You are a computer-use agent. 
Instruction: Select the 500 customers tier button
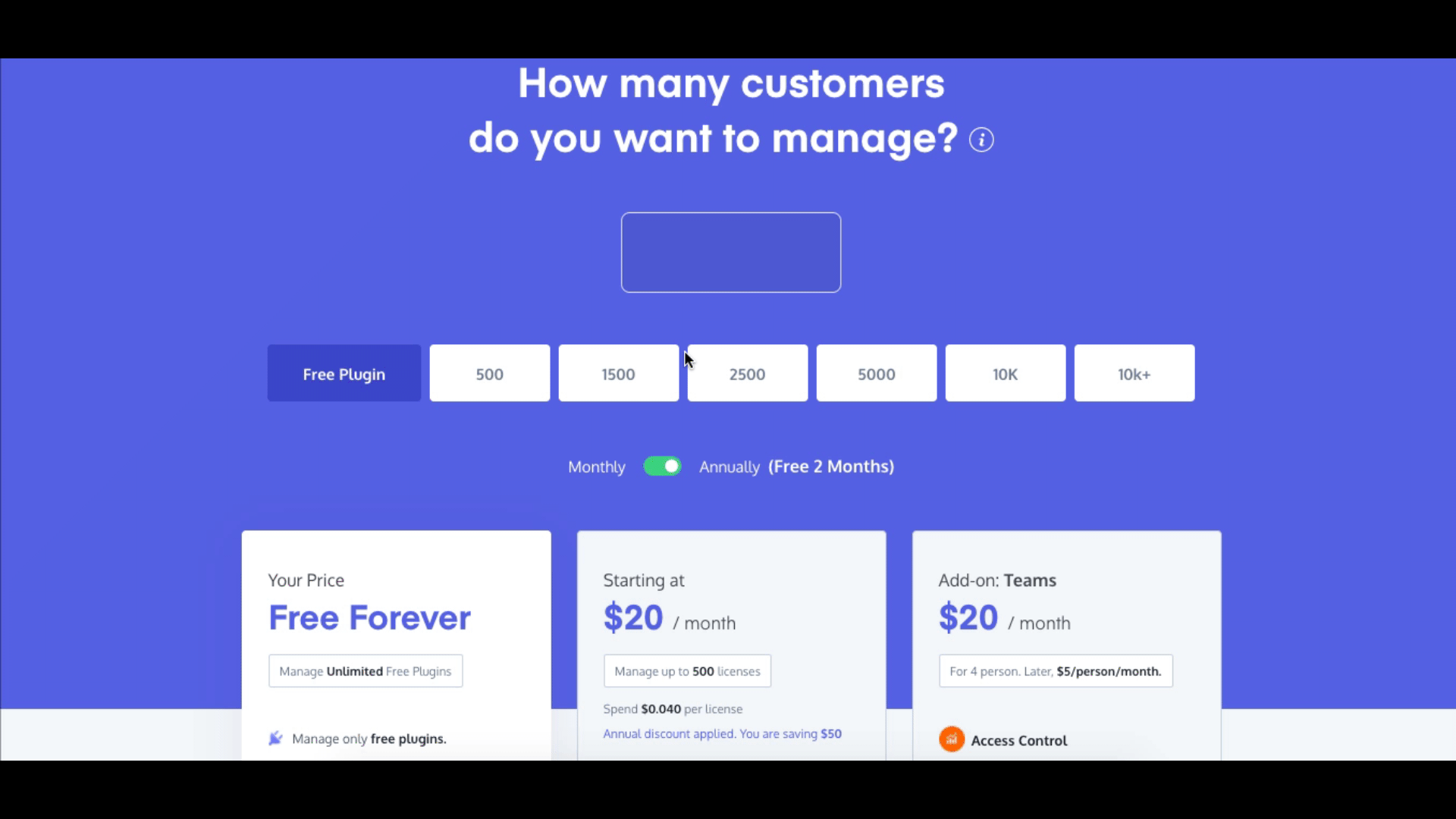489,373
